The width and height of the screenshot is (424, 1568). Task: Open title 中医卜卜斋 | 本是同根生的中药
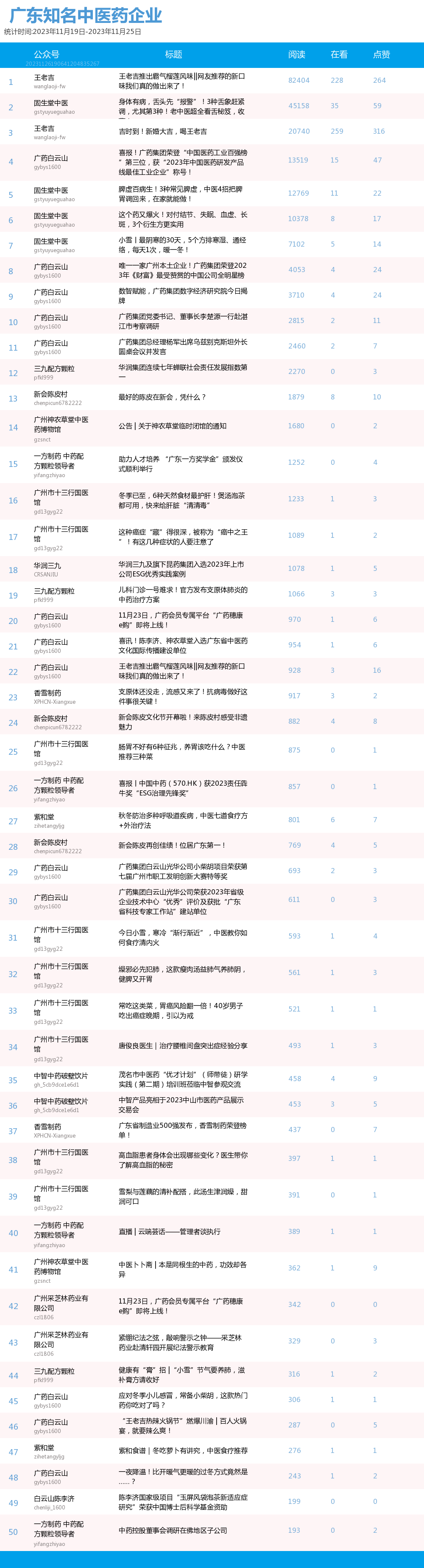pos(182,1270)
